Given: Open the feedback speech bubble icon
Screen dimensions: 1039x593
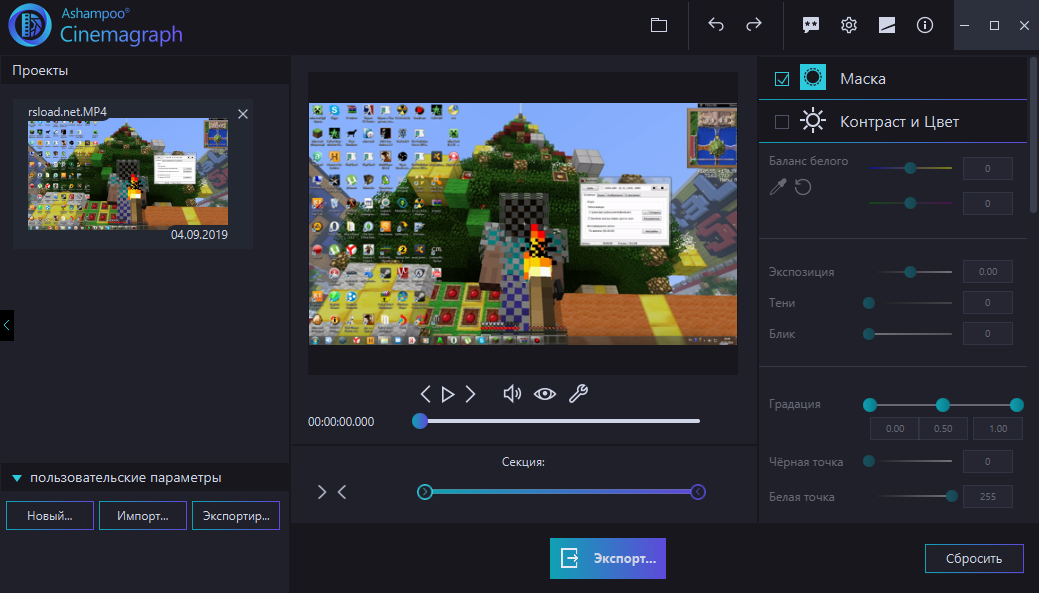Looking at the screenshot, I should point(810,25).
